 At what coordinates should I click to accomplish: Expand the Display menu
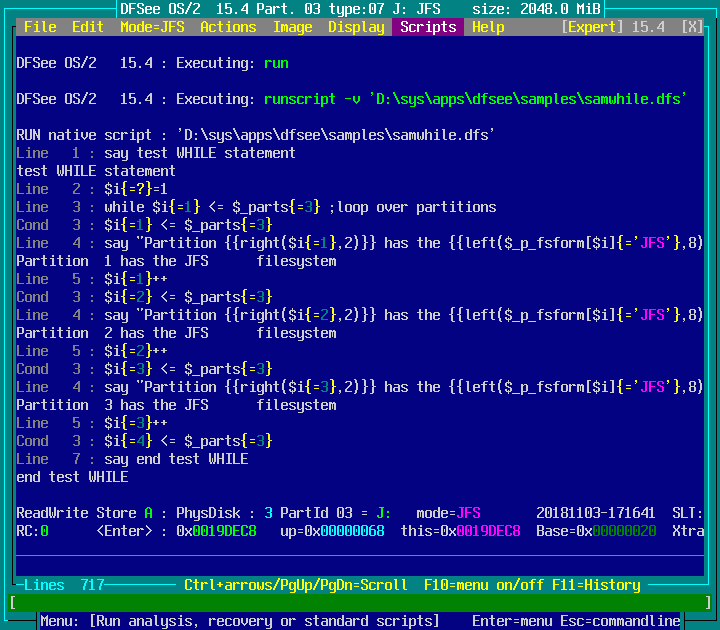tap(356, 27)
